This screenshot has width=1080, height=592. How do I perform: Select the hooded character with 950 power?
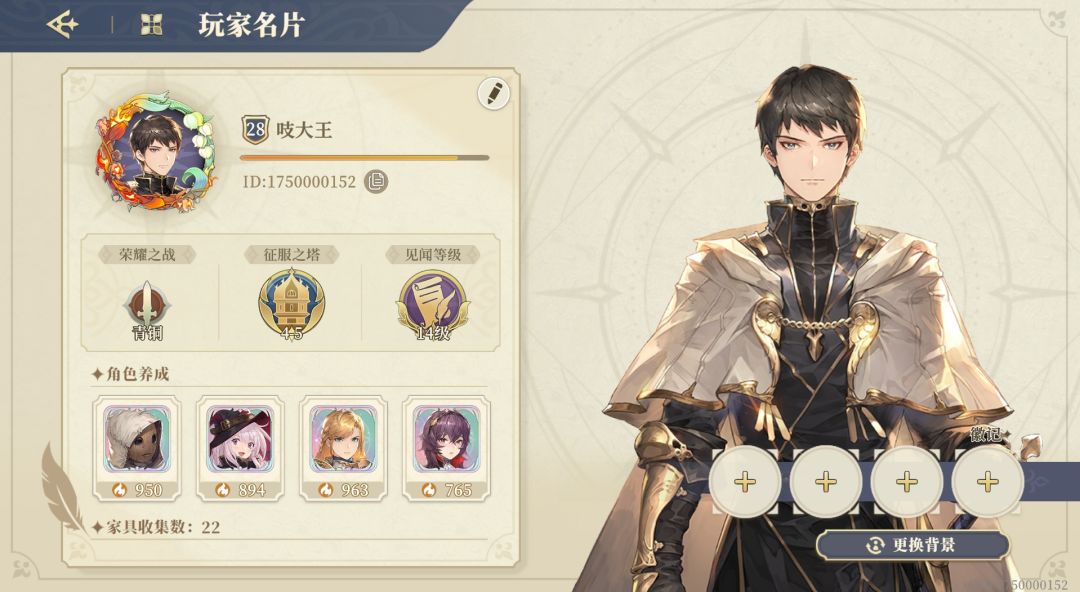pos(137,448)
